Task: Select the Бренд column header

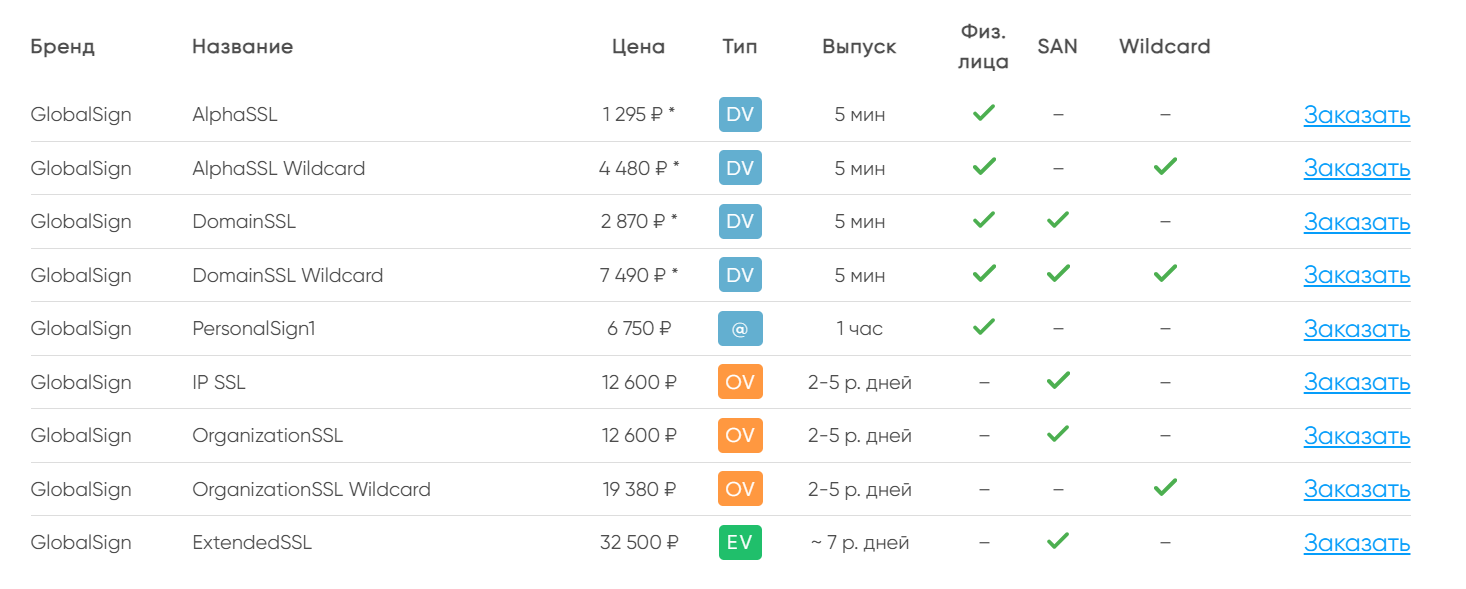Action: pyautogui.click(x=62, y=46)
